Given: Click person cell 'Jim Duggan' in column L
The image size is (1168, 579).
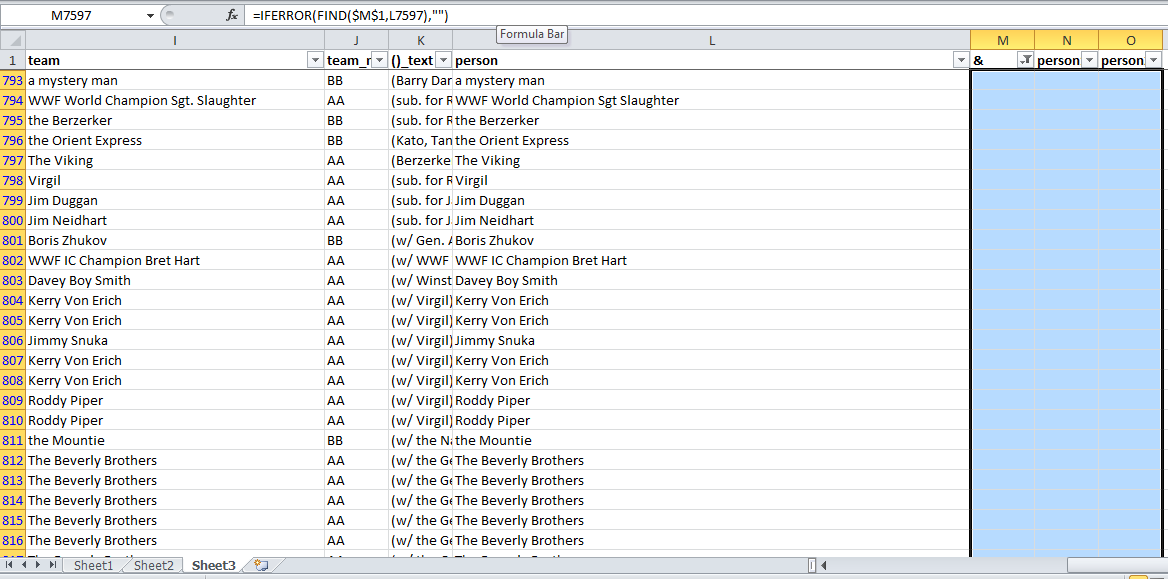Looking at the screenshot, I should 711,200.
